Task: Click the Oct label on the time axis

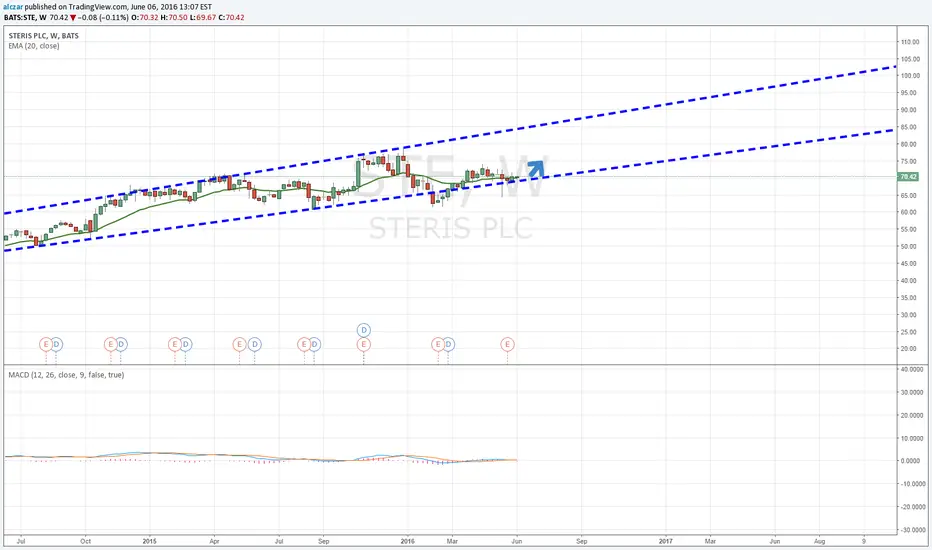Action: click(x=86, y=541)
